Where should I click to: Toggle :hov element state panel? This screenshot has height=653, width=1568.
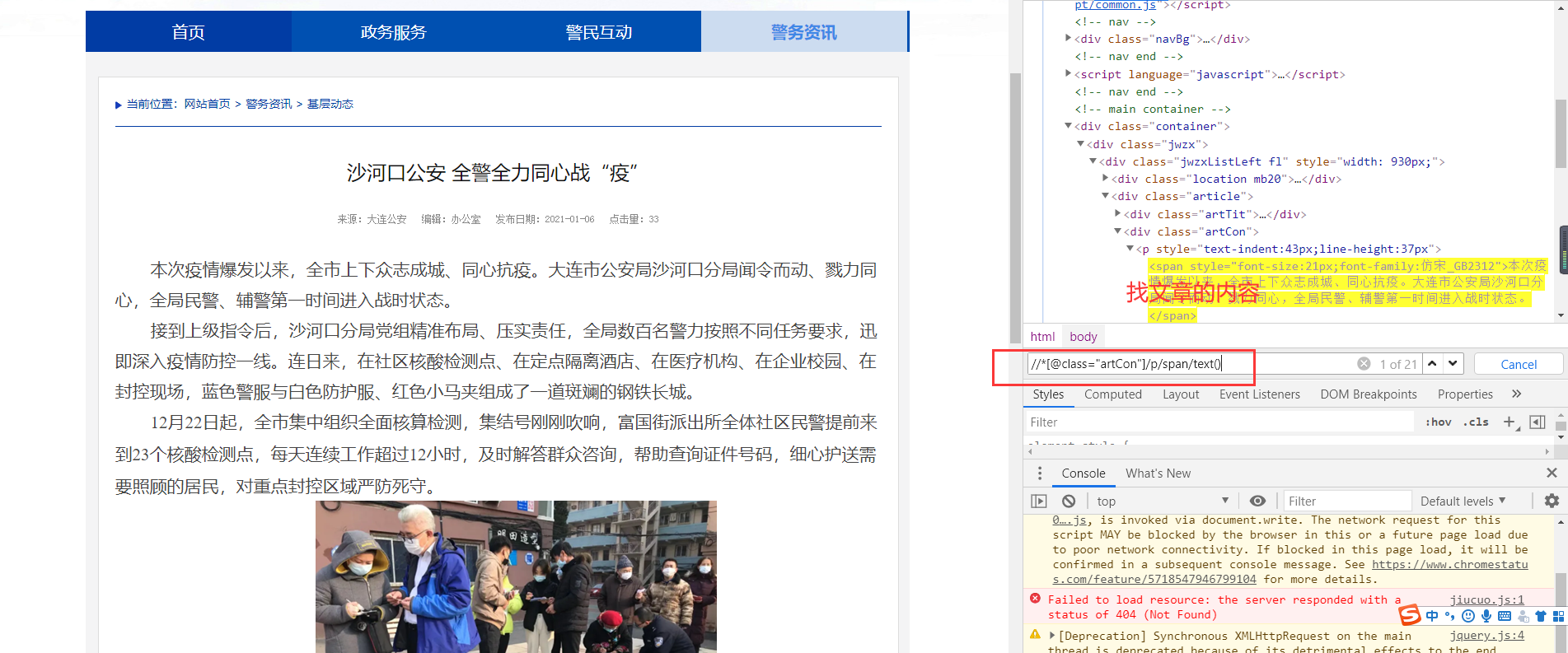(x=1439, y=422)
